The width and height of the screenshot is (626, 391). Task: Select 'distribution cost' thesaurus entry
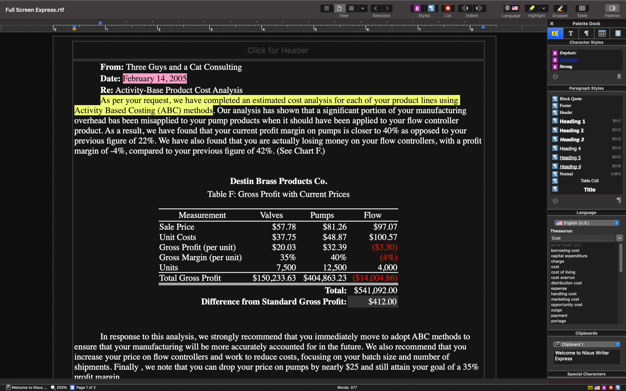point(566,283)
